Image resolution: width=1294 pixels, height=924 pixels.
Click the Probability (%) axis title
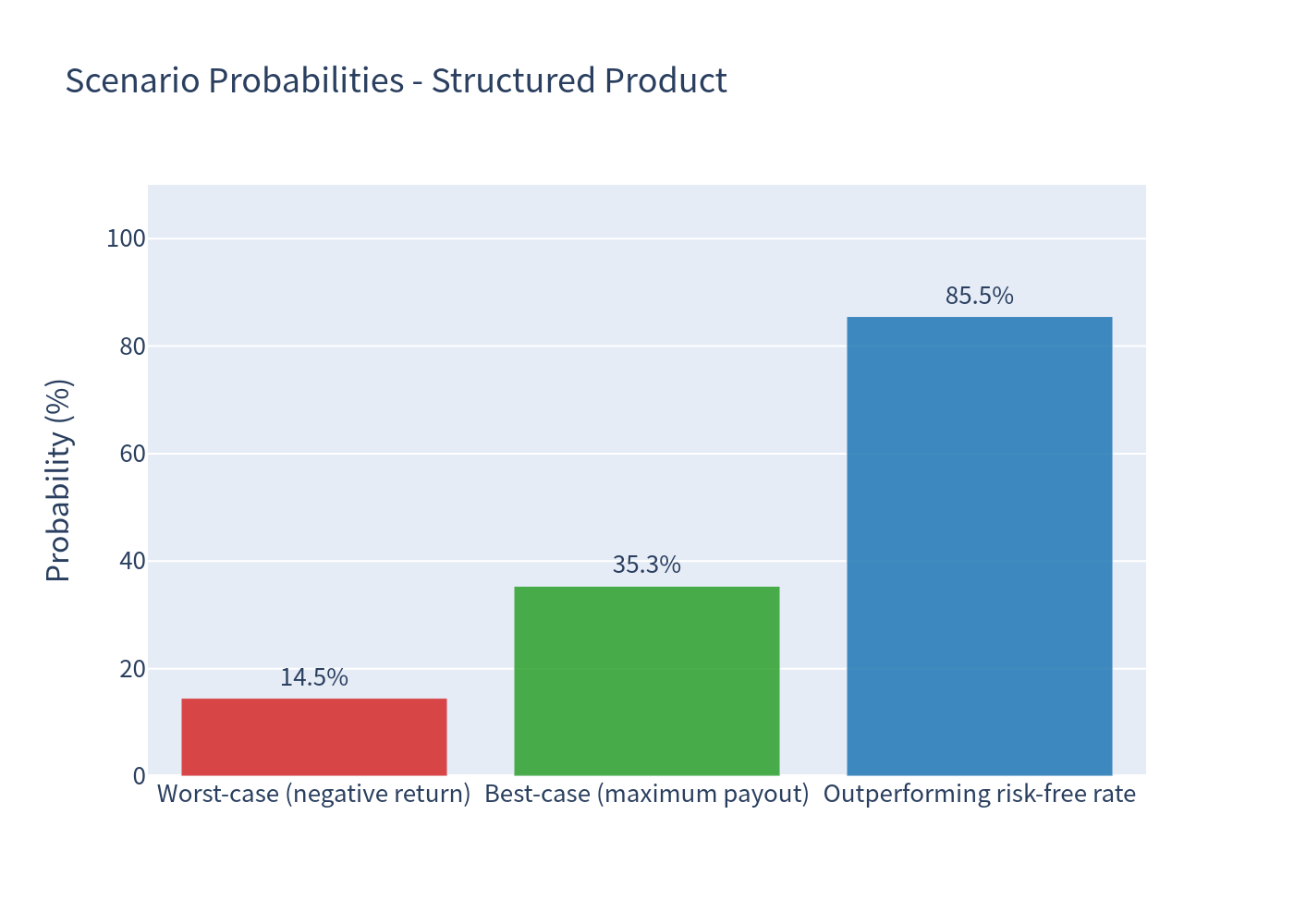[x=58, y=480]
